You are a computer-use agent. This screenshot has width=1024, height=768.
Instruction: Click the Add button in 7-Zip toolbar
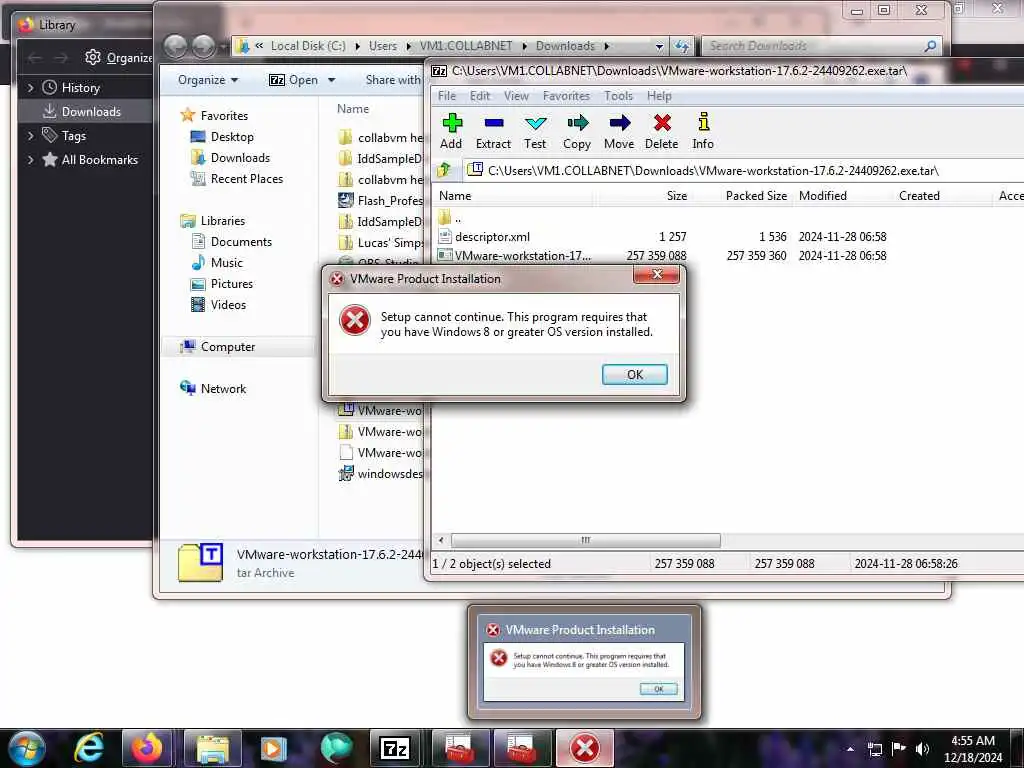coord(451,131)
